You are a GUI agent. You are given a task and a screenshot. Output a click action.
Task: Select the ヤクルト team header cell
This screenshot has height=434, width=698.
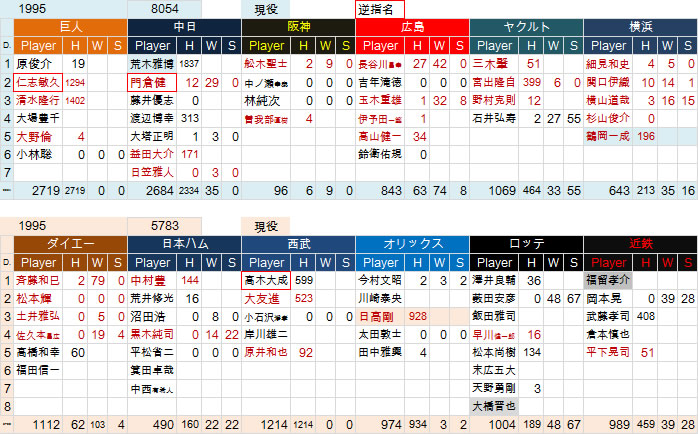tap(526, 28)
